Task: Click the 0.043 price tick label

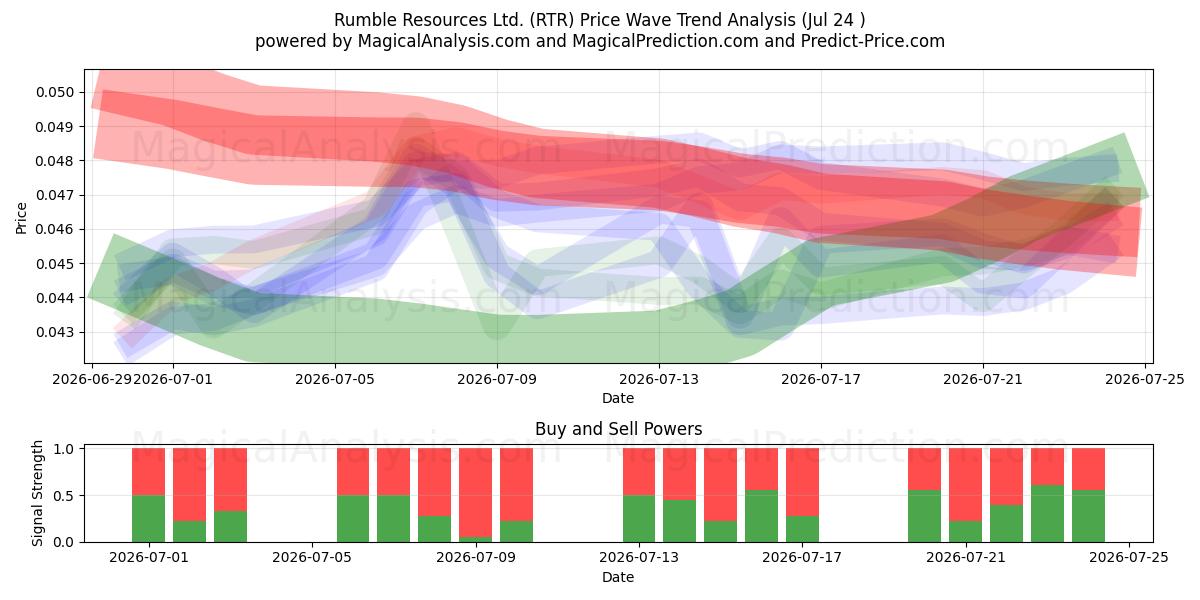Action: point(57,332)
